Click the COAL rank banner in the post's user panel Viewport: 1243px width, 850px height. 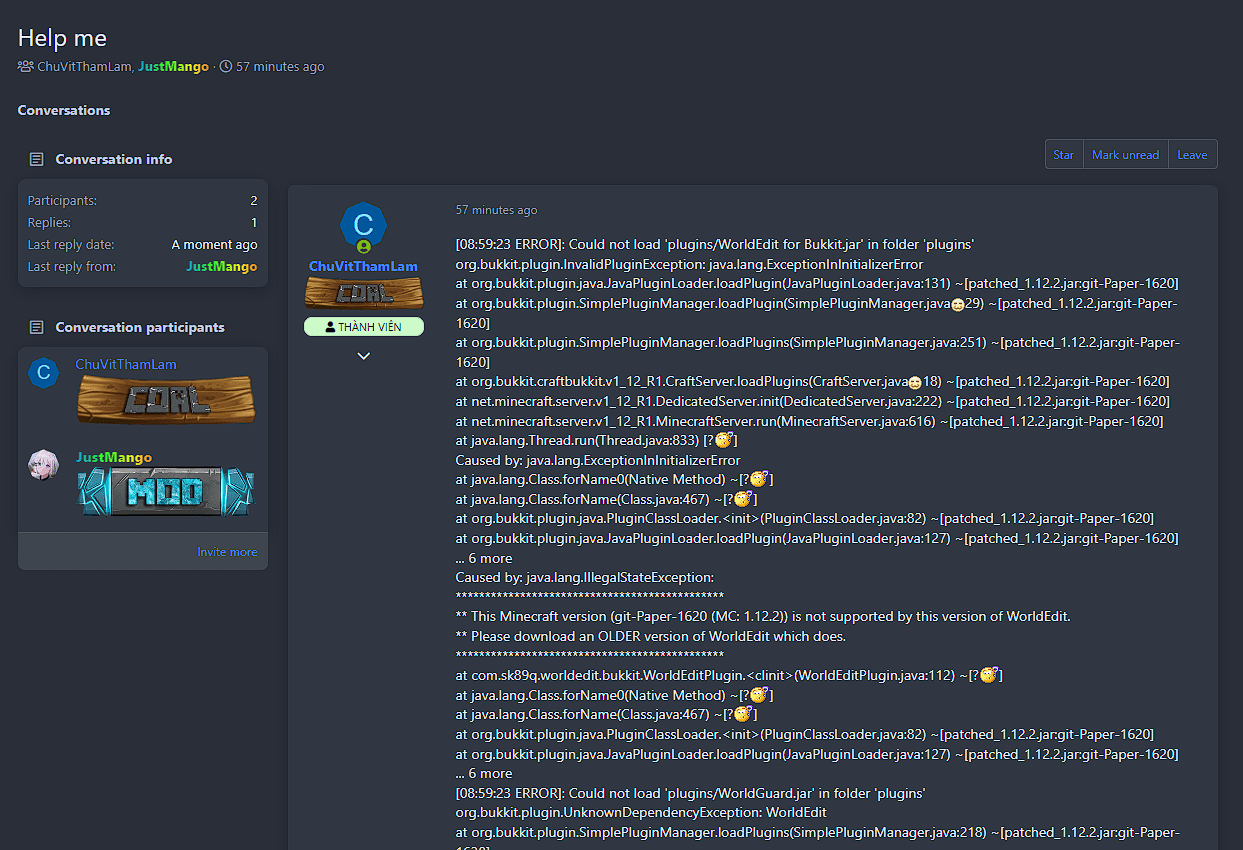point(363,293)
